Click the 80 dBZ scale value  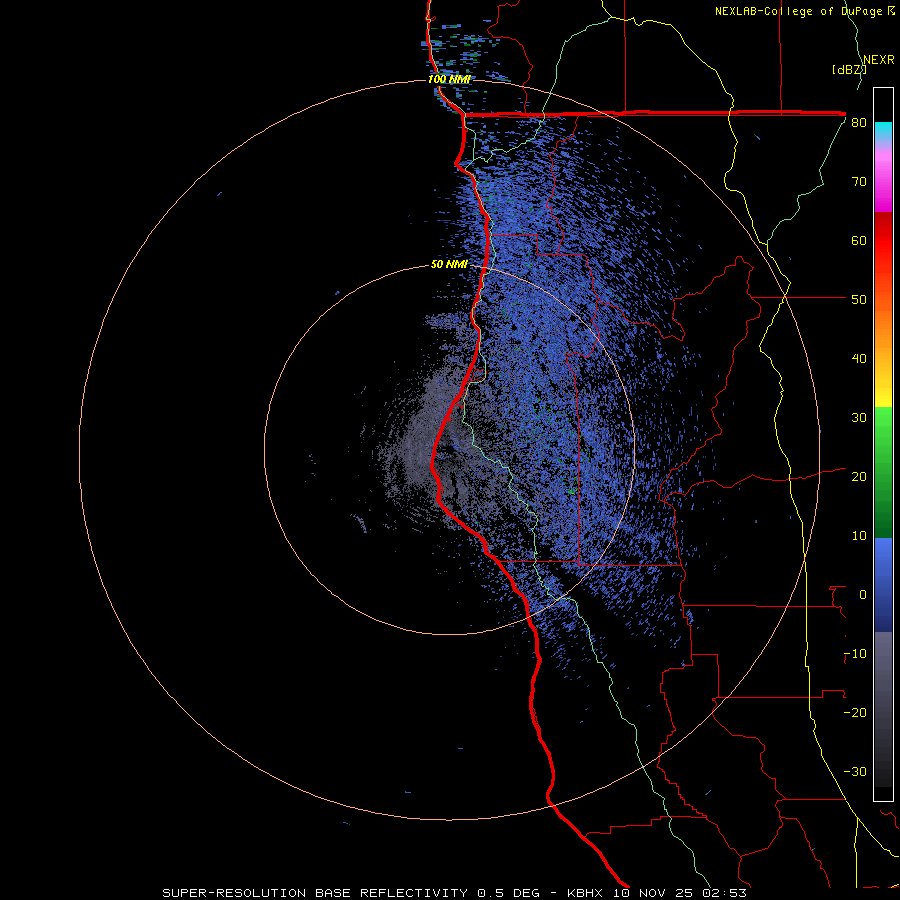[859, 123]
